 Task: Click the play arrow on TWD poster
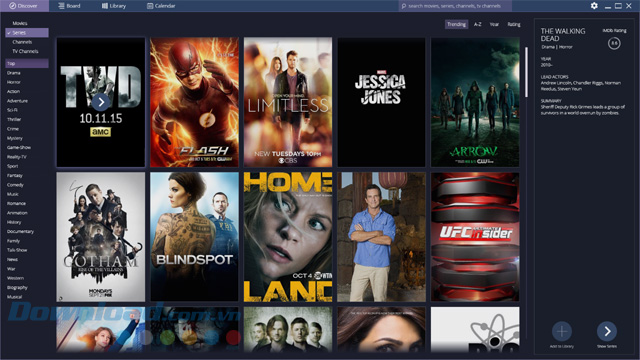101,102
